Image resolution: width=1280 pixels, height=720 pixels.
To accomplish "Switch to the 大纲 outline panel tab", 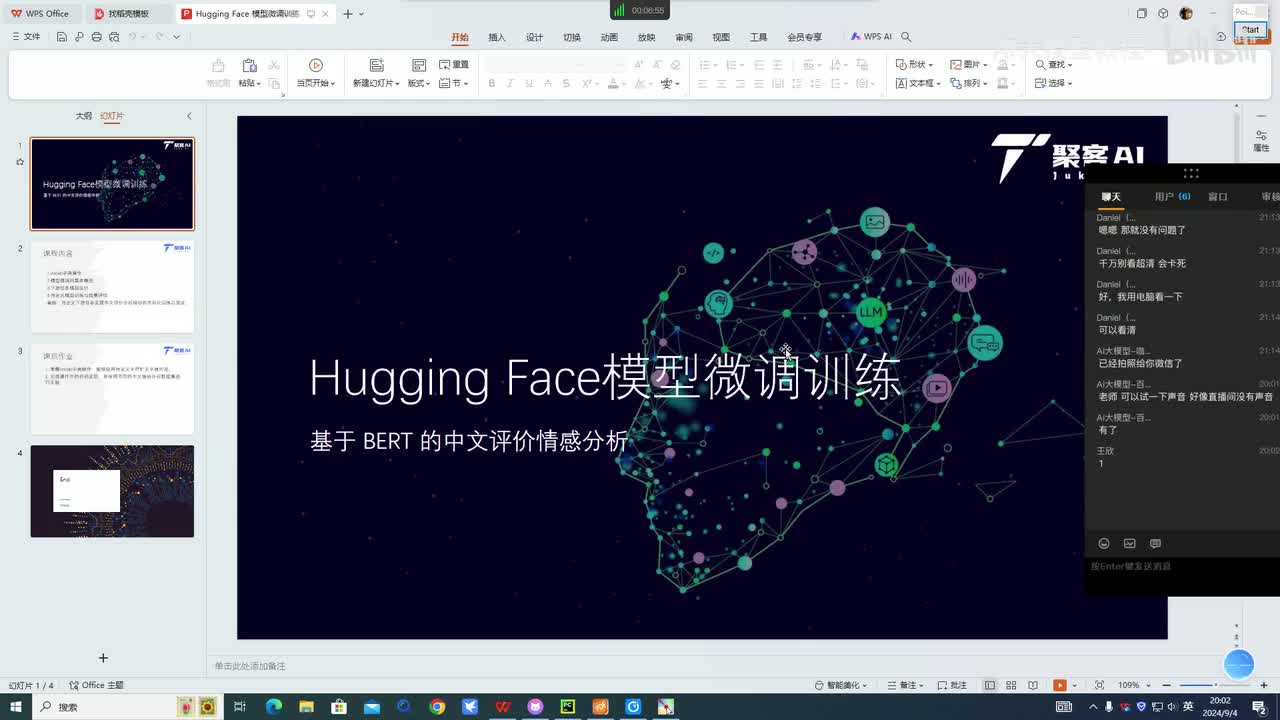I will click(x=84, y=116).
